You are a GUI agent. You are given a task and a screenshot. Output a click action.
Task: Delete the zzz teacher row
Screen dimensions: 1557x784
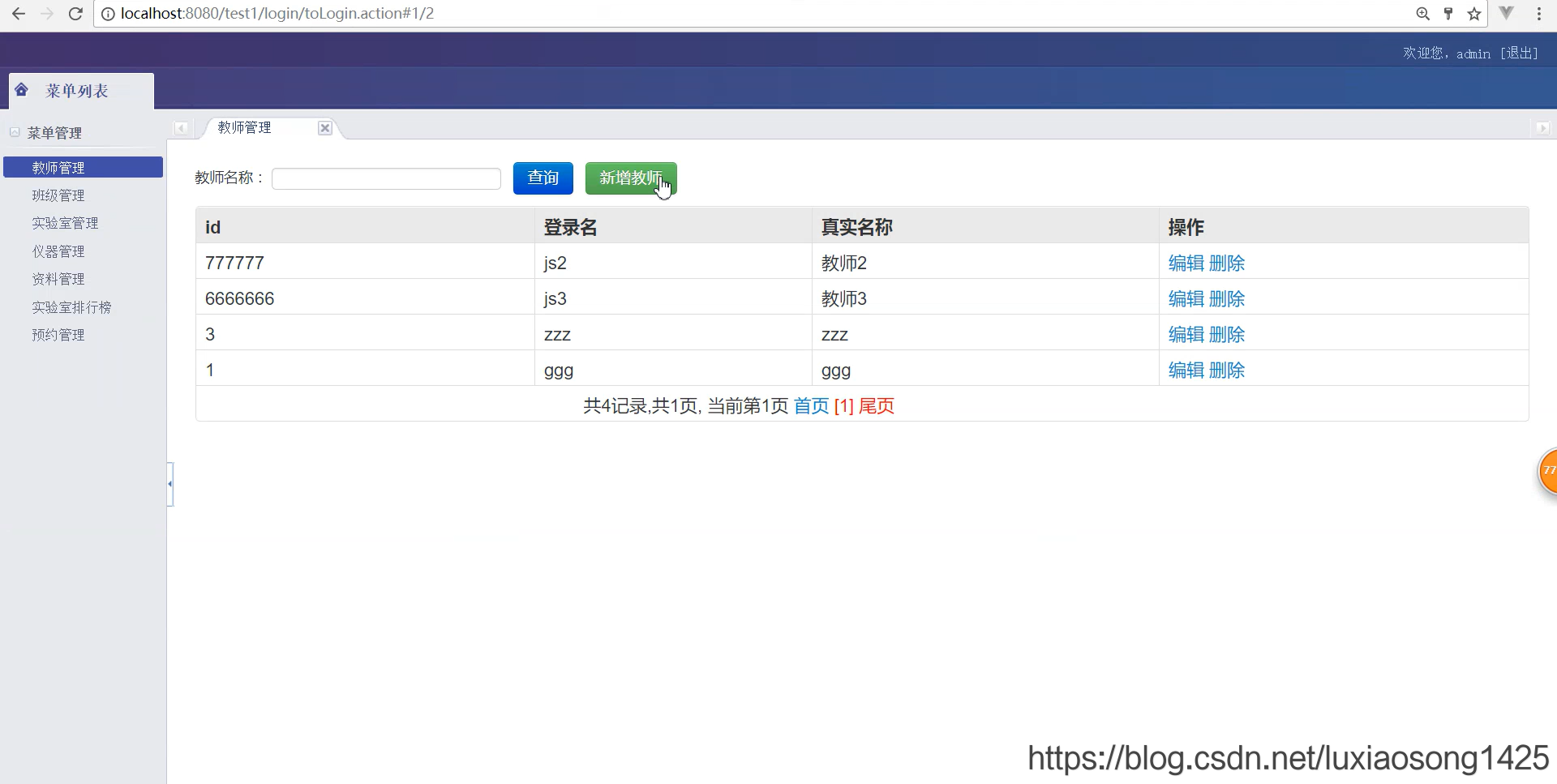[x=1226, y=334]
